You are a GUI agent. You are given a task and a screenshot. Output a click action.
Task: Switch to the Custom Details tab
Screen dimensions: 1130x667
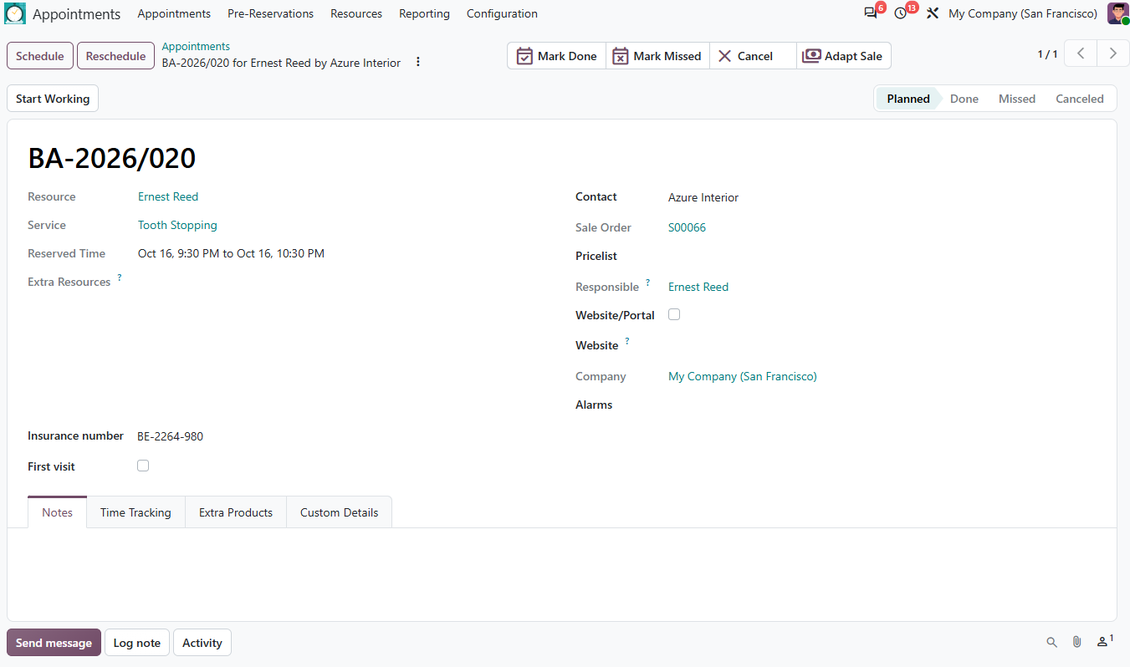339,512
